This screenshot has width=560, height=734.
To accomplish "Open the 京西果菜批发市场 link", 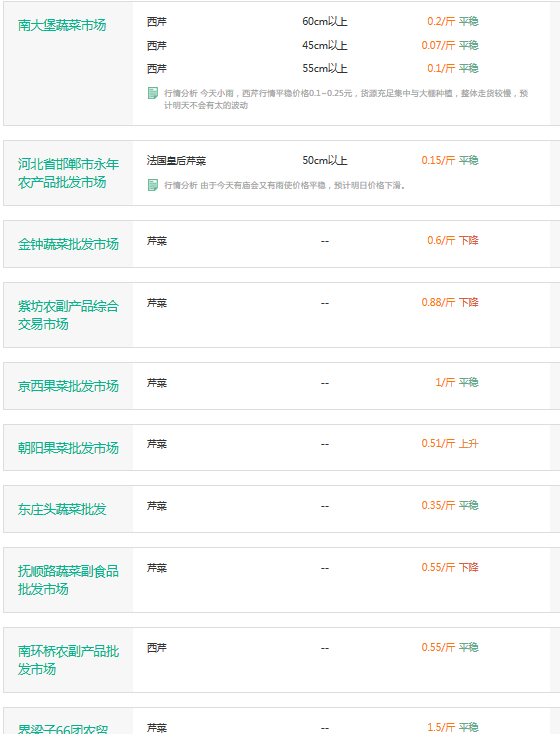I will 68,386.
